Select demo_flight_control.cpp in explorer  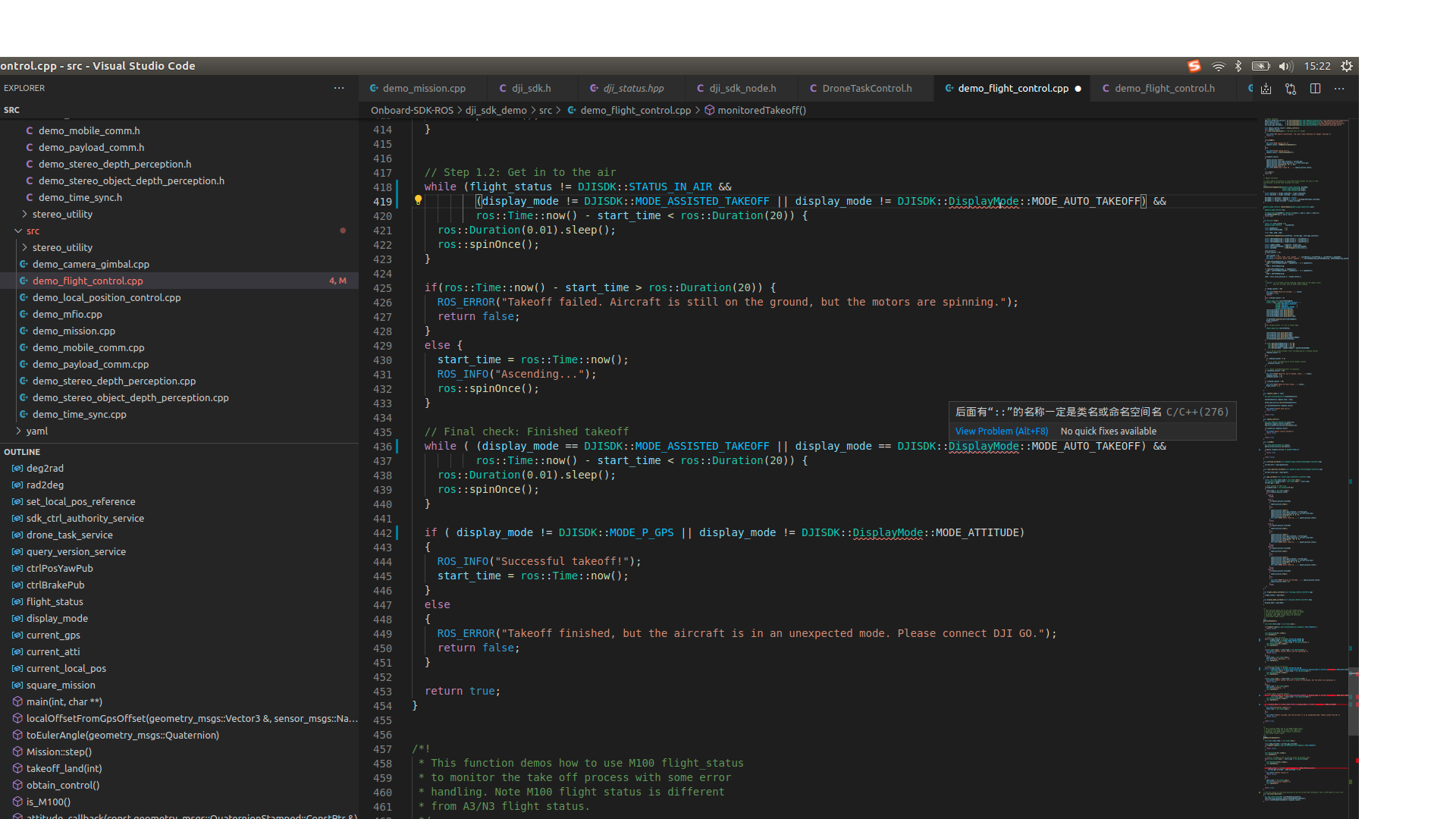pyautogui.click(x=179, y=281)
